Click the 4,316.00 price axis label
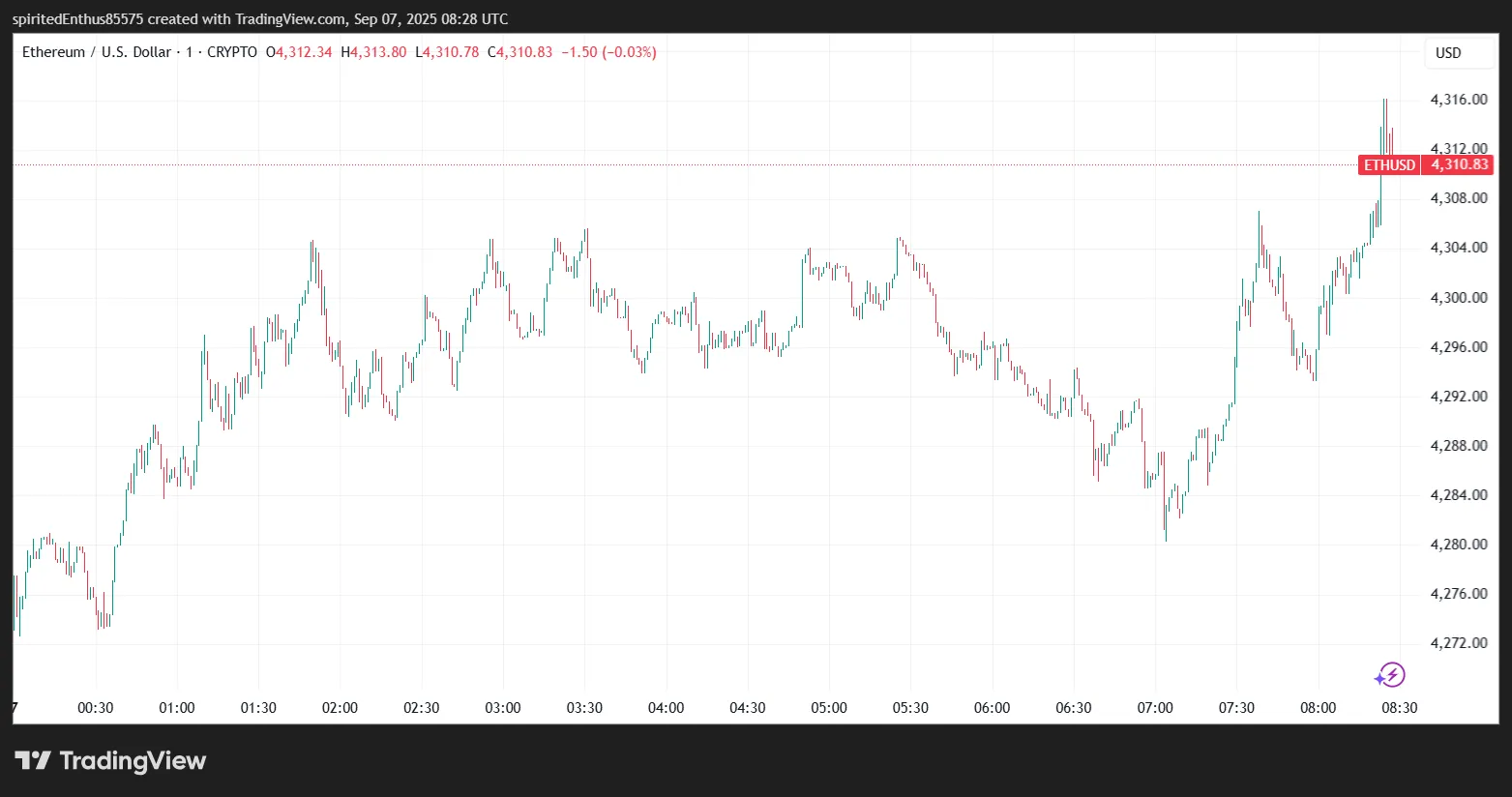Viewport: 1512px width, 797px height. (x=1458, y=100)
